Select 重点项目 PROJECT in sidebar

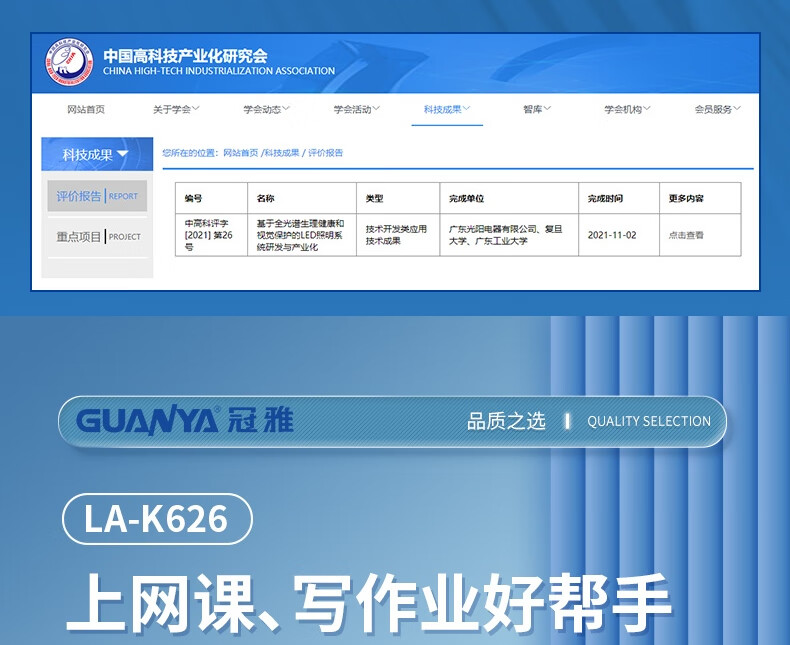pos(97,237)
